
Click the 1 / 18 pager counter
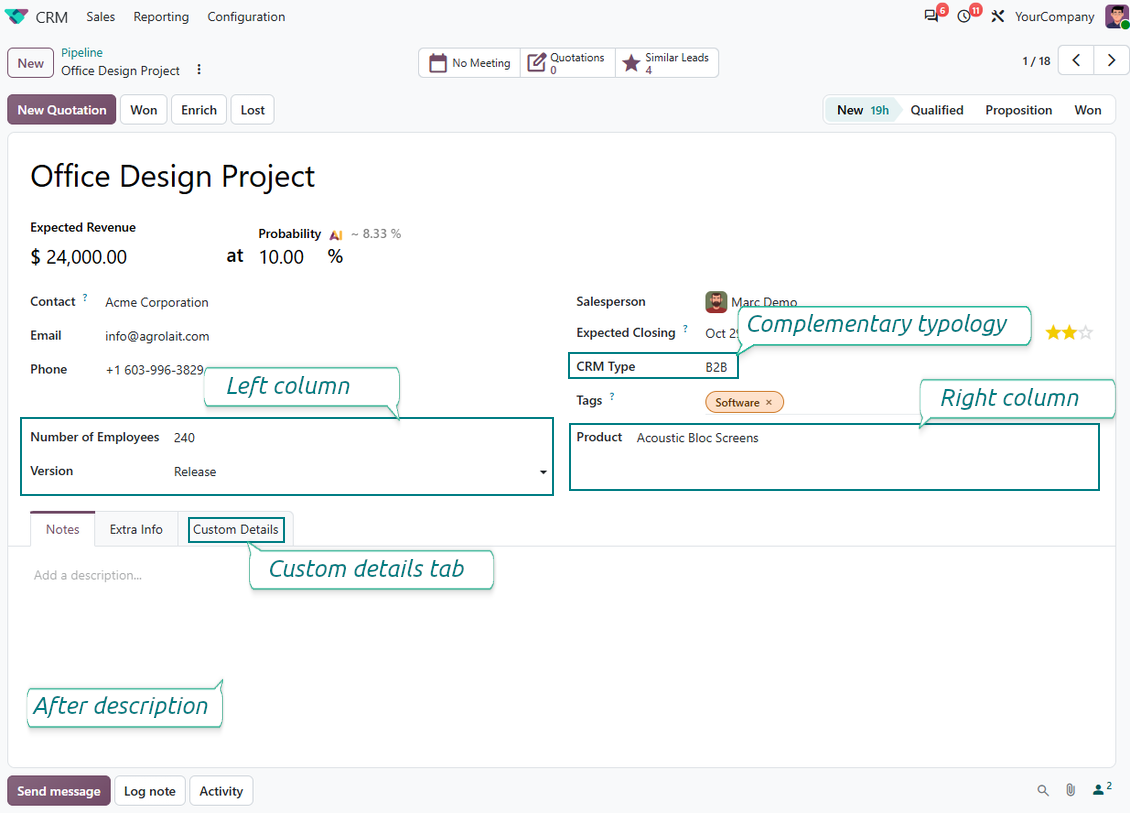tap(1036, 61)
